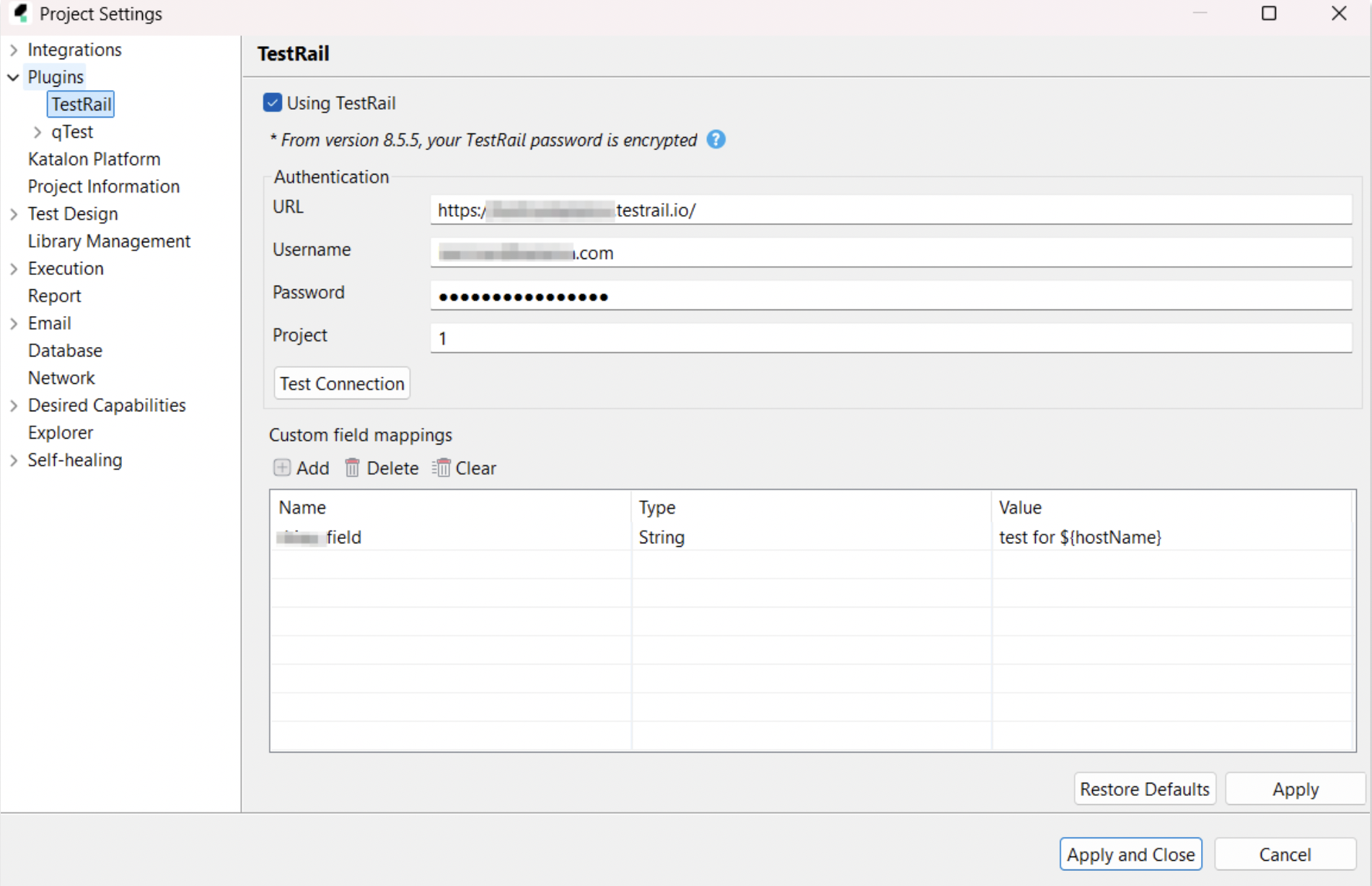Expand the Desired Capabilities node
This screenshot has width=1372, height=886.
point(14,405)
